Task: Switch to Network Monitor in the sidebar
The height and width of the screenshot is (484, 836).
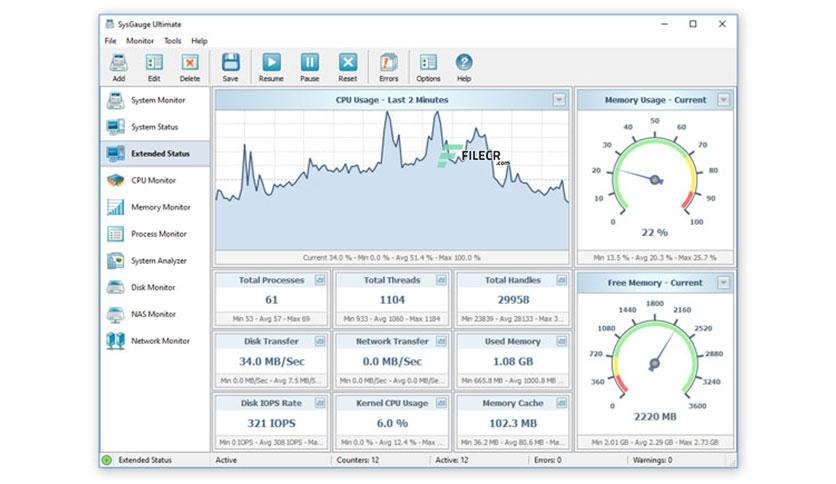Action: (160, 341)
